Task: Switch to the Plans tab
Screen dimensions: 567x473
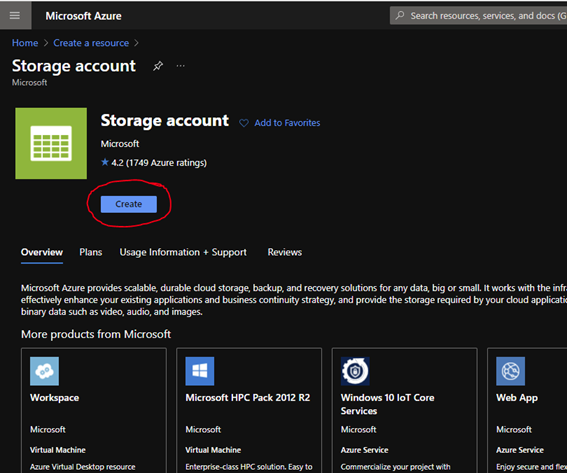Action: tap(91, 252)
